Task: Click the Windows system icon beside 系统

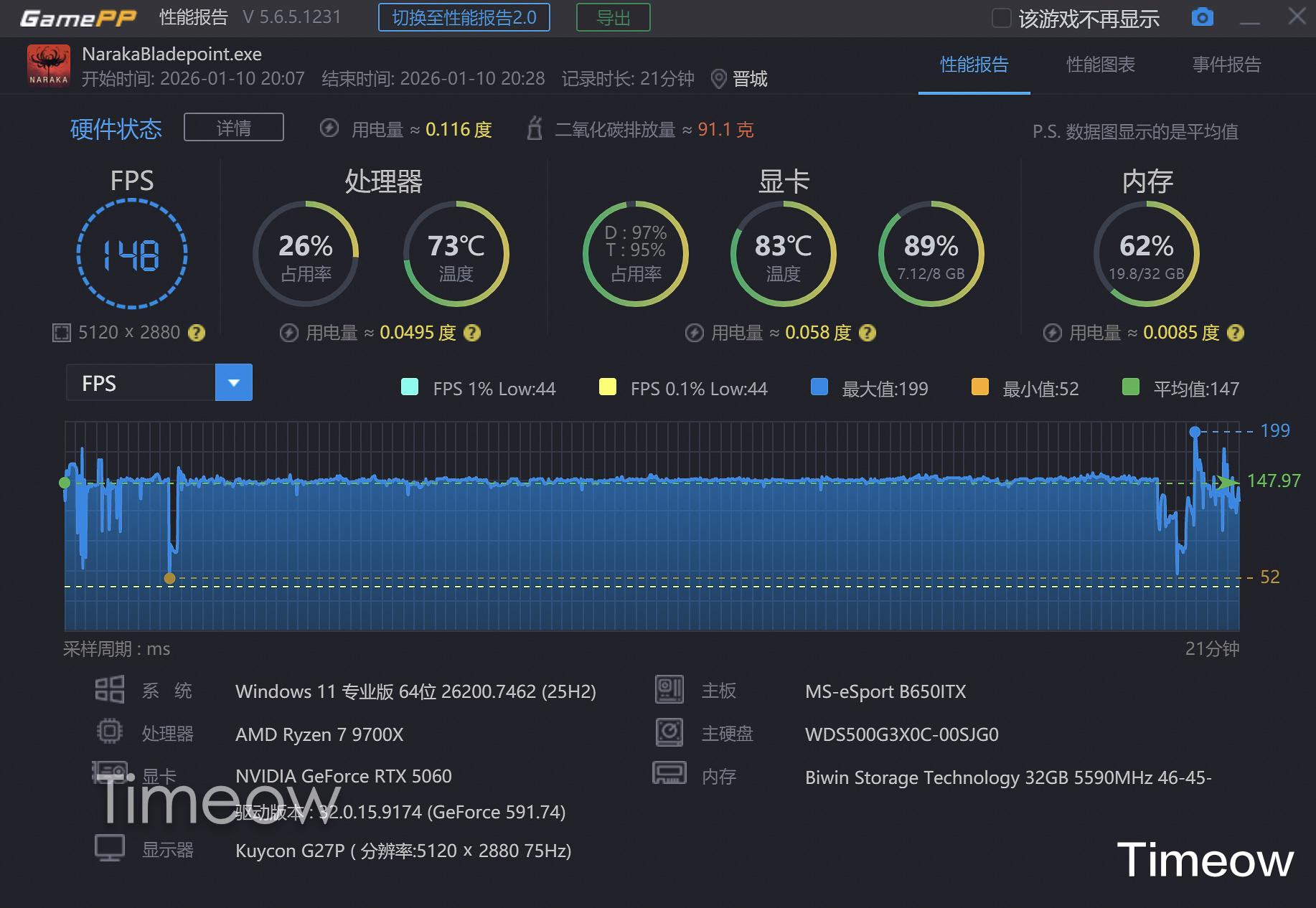Action: coord(110,689)
